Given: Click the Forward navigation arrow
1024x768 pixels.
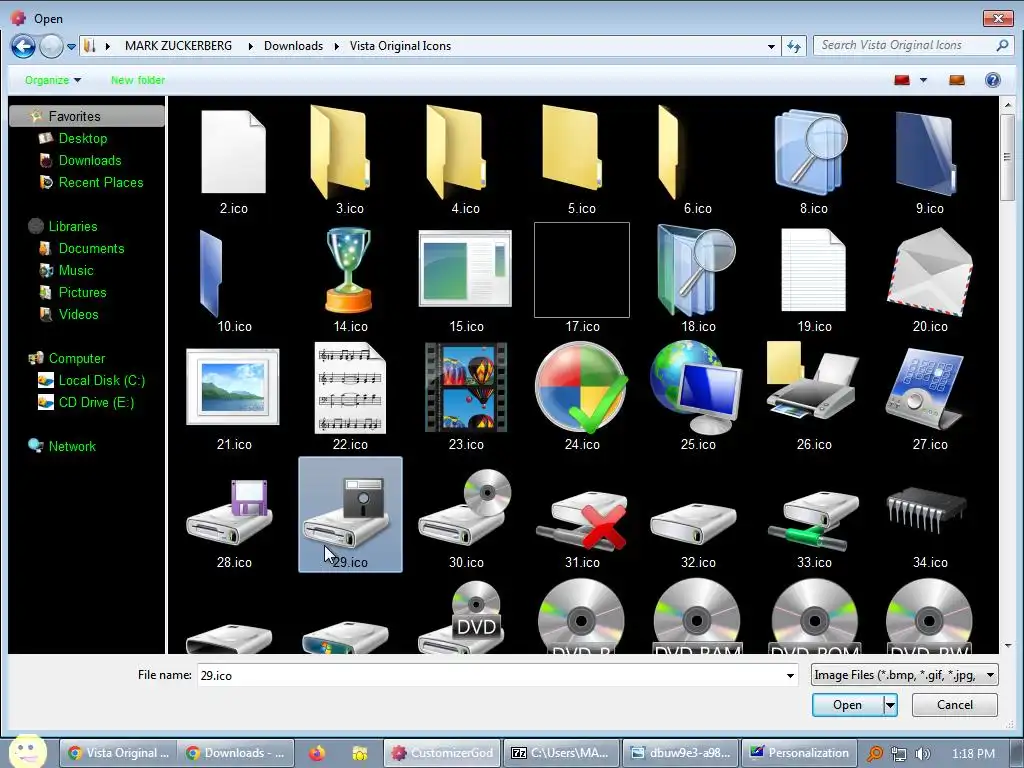Looking at the screenshot, I should pos(51,46).
